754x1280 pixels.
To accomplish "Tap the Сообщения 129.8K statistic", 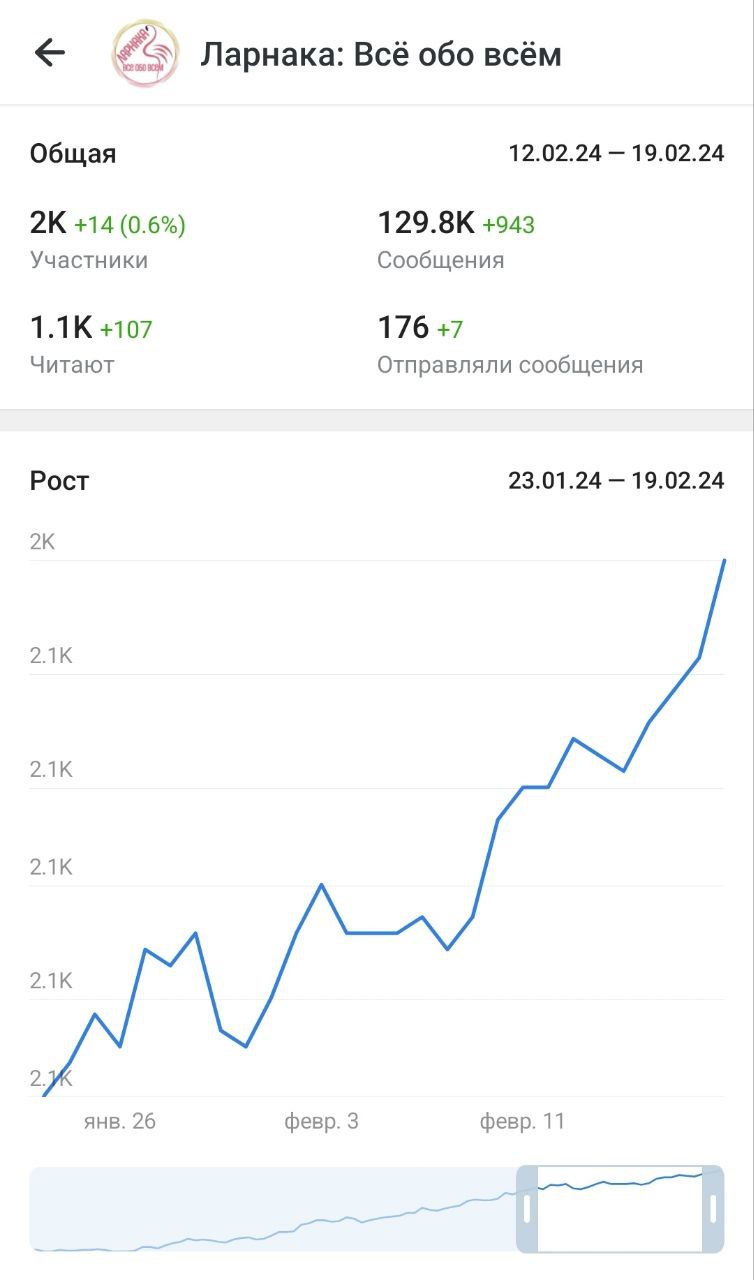I will pyautogui.click(x=440, y=240).
